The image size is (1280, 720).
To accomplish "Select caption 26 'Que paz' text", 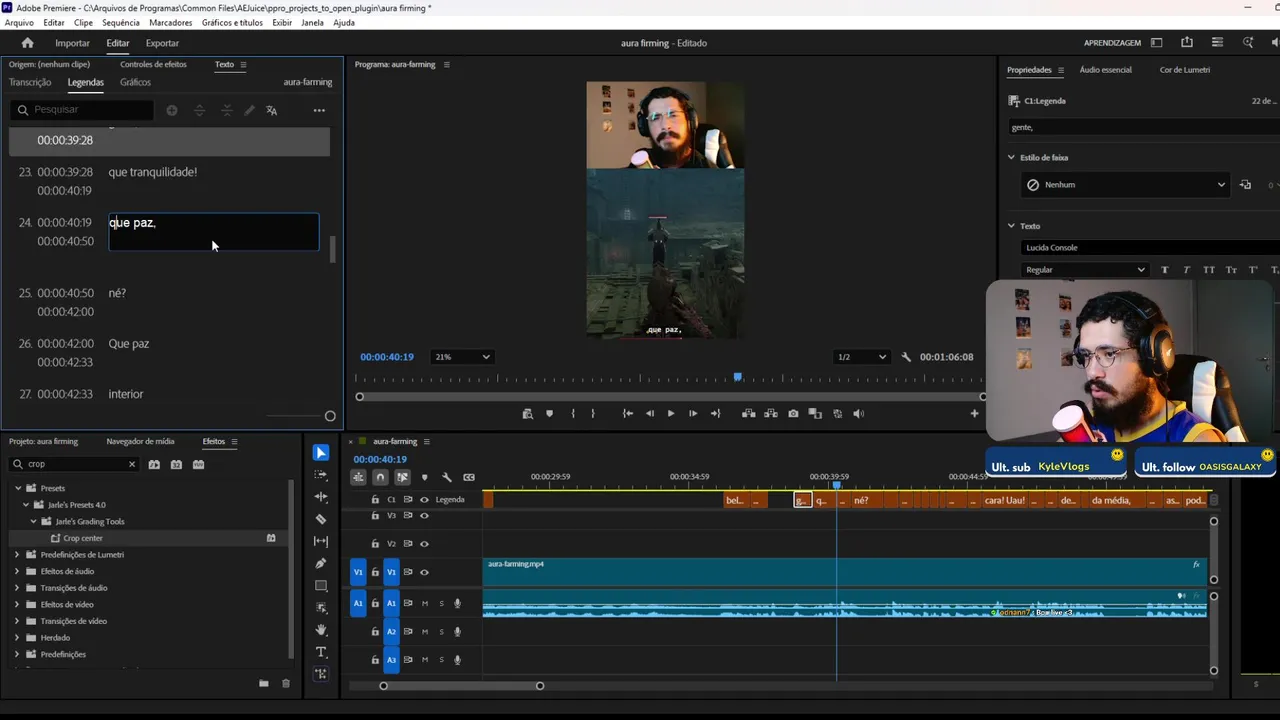I will pos(129,344).
